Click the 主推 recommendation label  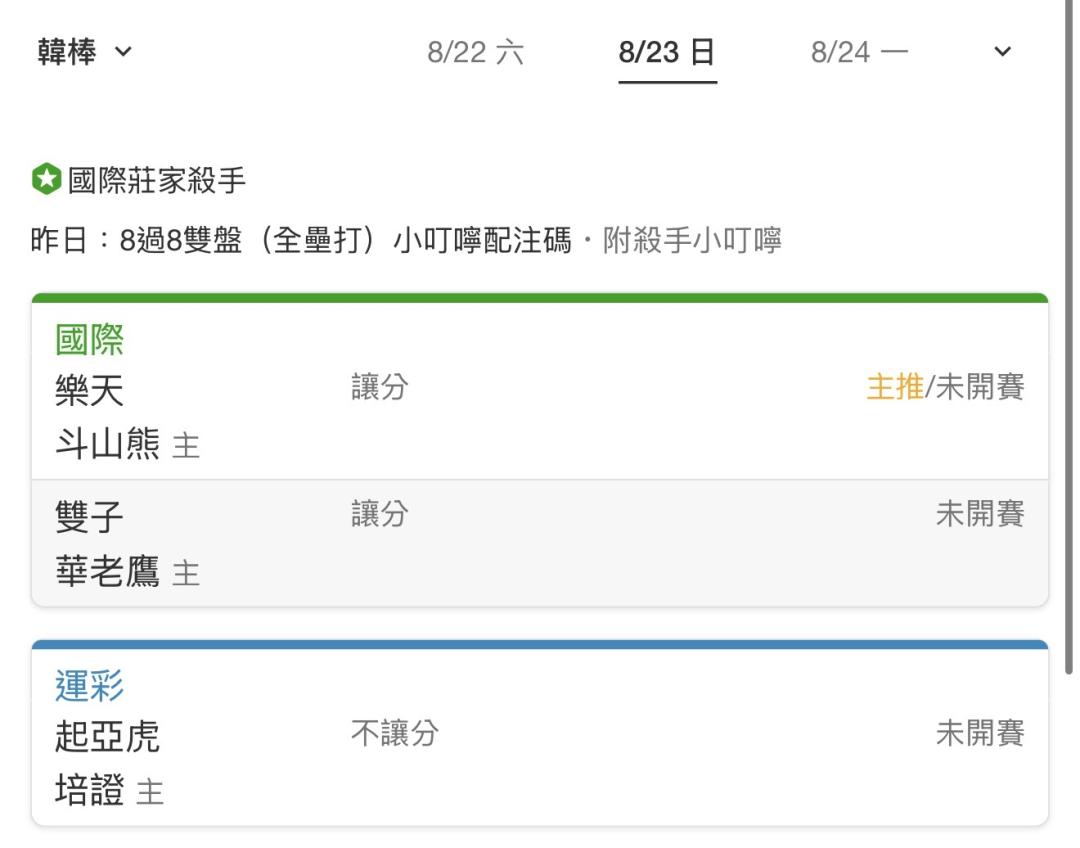click(x=895, y=386)
